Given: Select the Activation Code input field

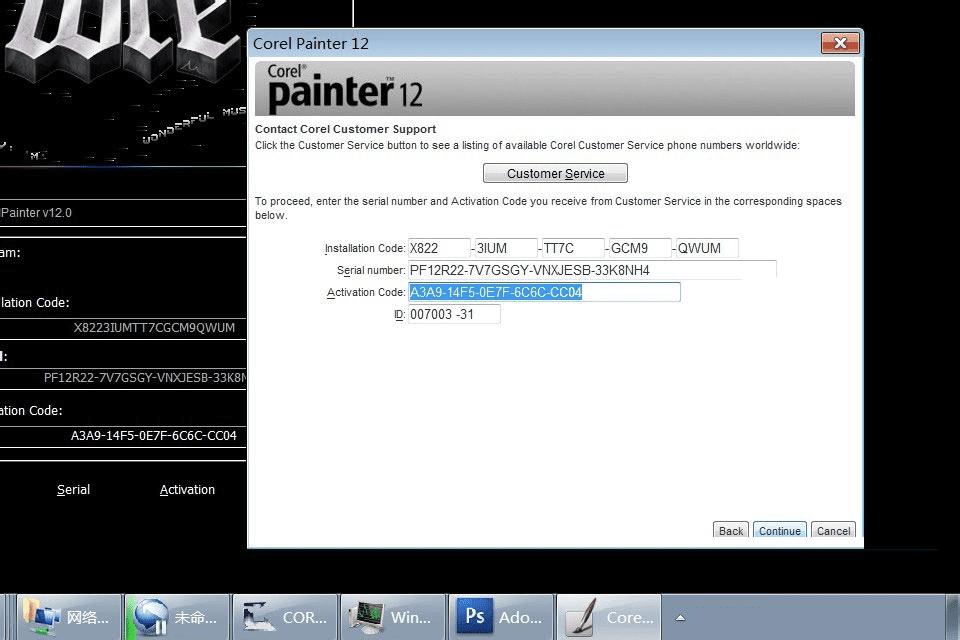Looking at the screenshot, I should coord(544,292).
